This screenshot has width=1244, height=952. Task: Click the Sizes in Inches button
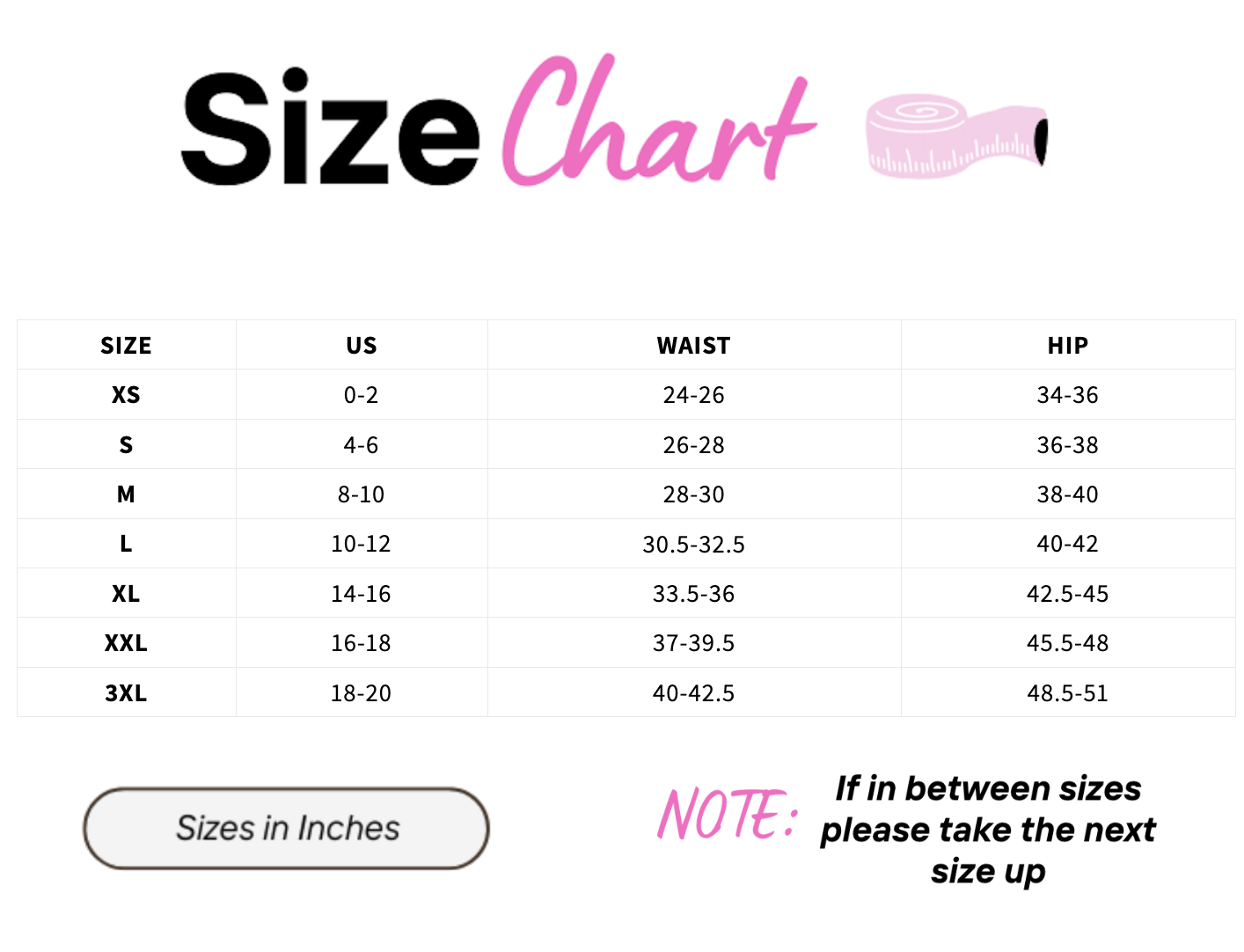(x=286, y=829)
